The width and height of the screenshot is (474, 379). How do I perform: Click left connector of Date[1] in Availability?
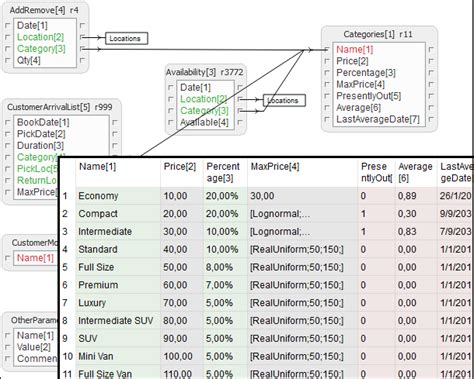[171, 88]
